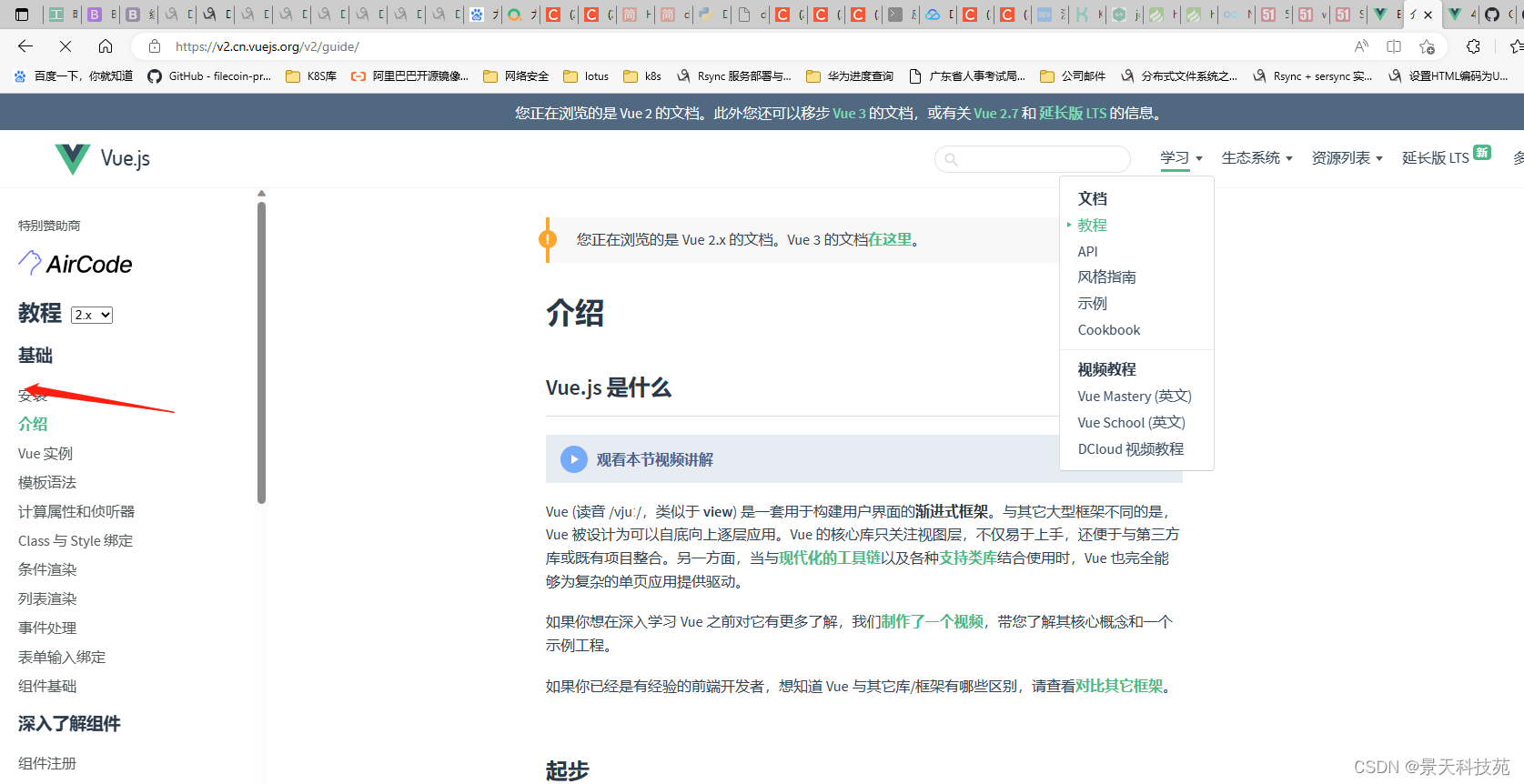Open the K8S库 bookmark folder
The image size is (1524, 784).
click(311, 76)
